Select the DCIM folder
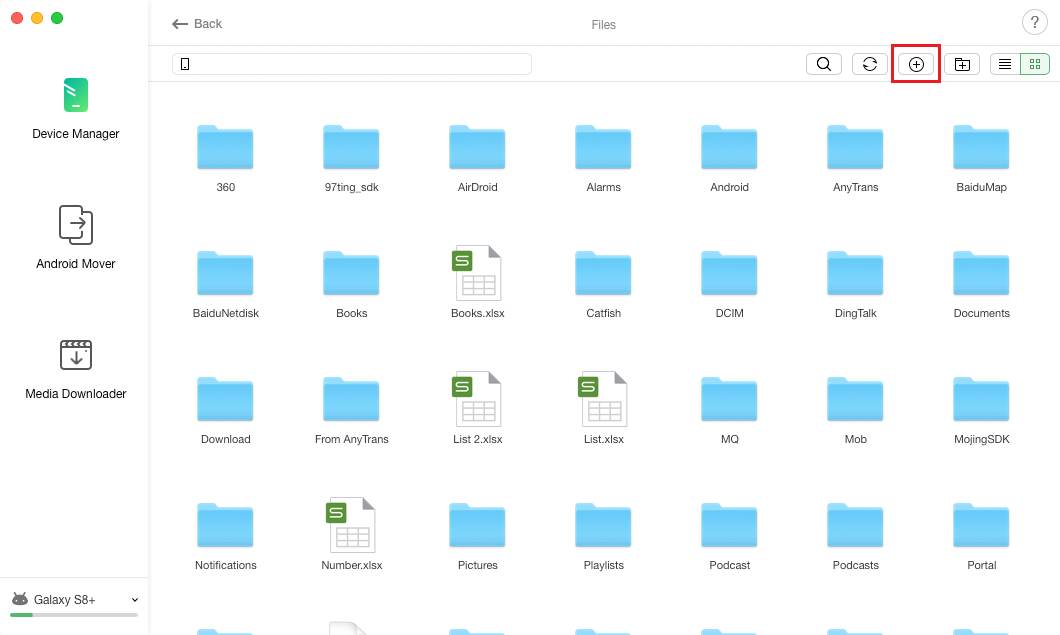The height and width of the screenshot is (635, 1060). 729,273
